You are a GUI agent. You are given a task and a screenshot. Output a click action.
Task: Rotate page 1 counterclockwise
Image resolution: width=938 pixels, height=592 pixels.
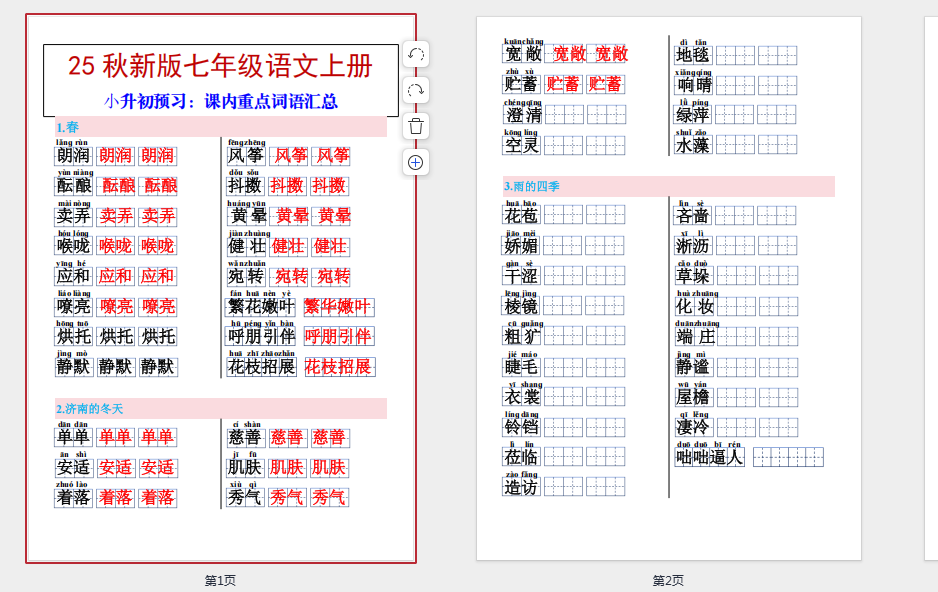(x=416, y=55)
